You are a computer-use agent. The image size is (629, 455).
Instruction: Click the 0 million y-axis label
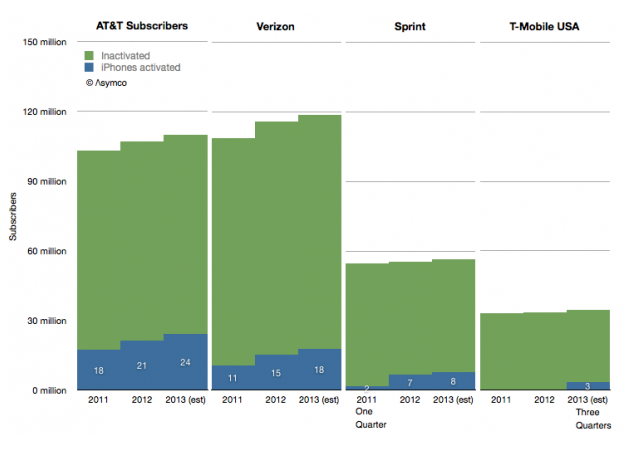click(50, 391)
